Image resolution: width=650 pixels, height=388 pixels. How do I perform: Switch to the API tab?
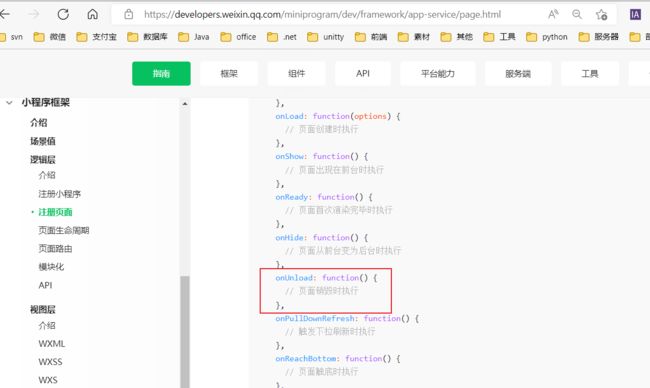click(363, 73)
